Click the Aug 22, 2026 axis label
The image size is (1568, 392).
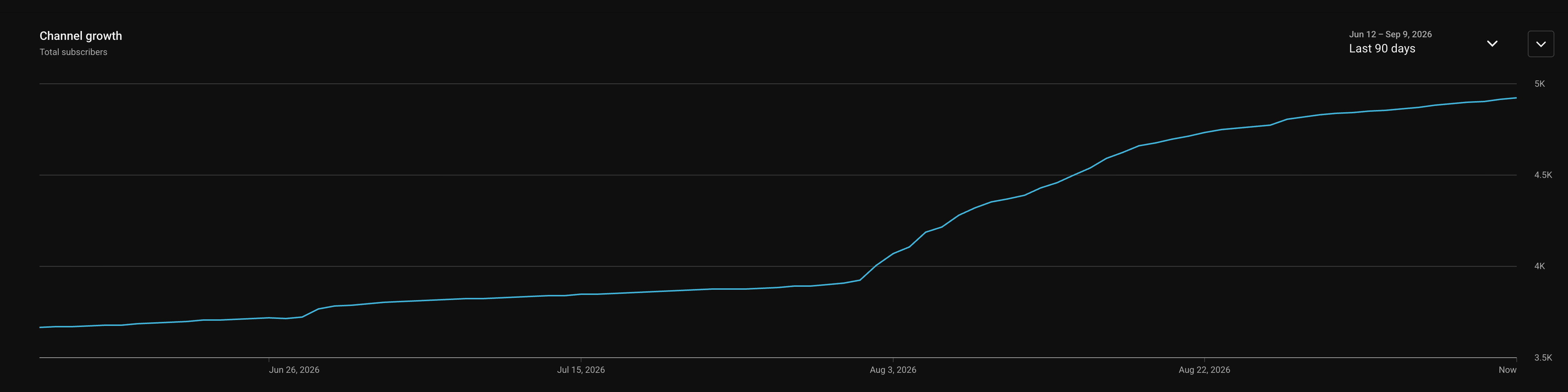click(x=1204, y=369)
